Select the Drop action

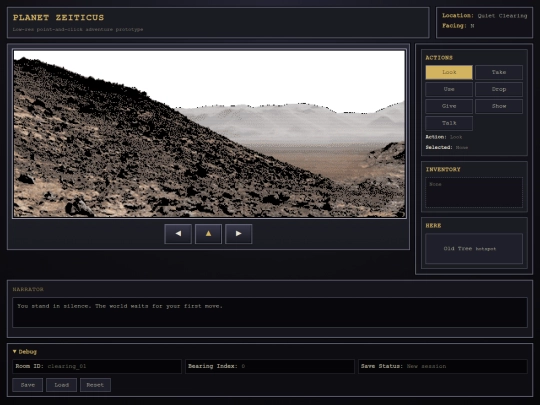click(499, 89)
